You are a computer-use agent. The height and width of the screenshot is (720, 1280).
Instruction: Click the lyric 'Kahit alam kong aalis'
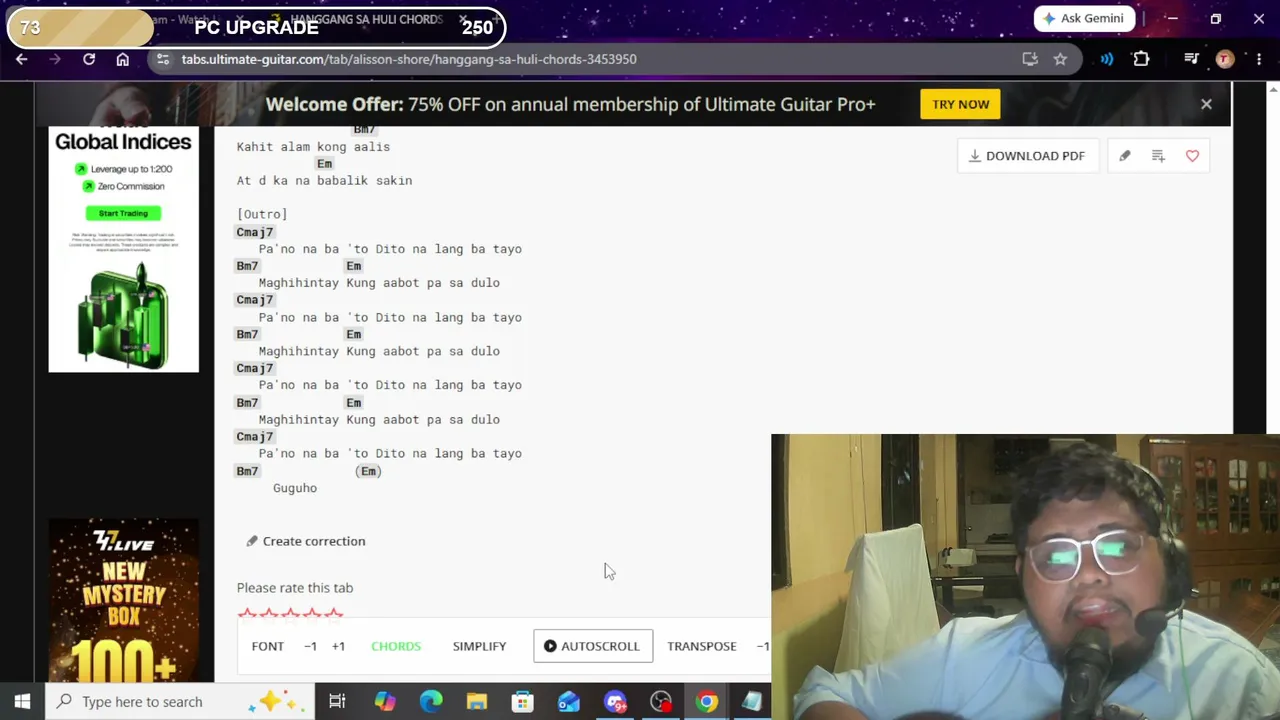point(313,147)
